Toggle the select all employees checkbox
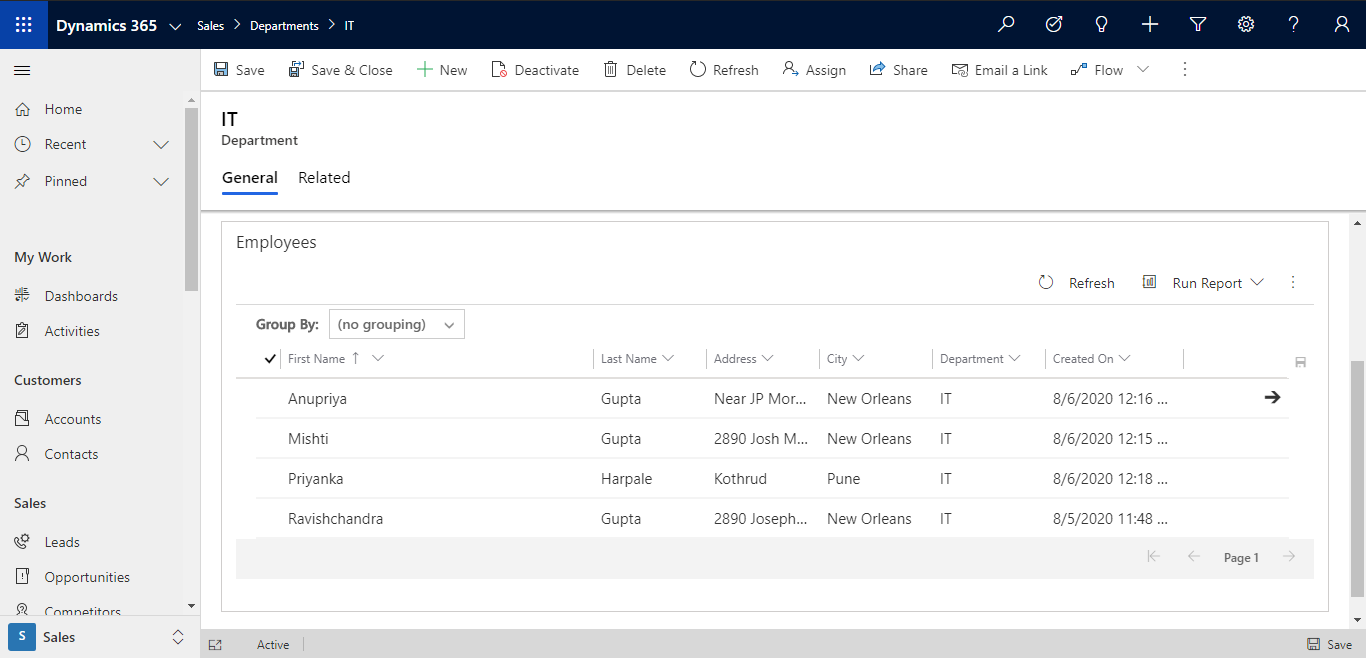 click(x=268, y=358)
